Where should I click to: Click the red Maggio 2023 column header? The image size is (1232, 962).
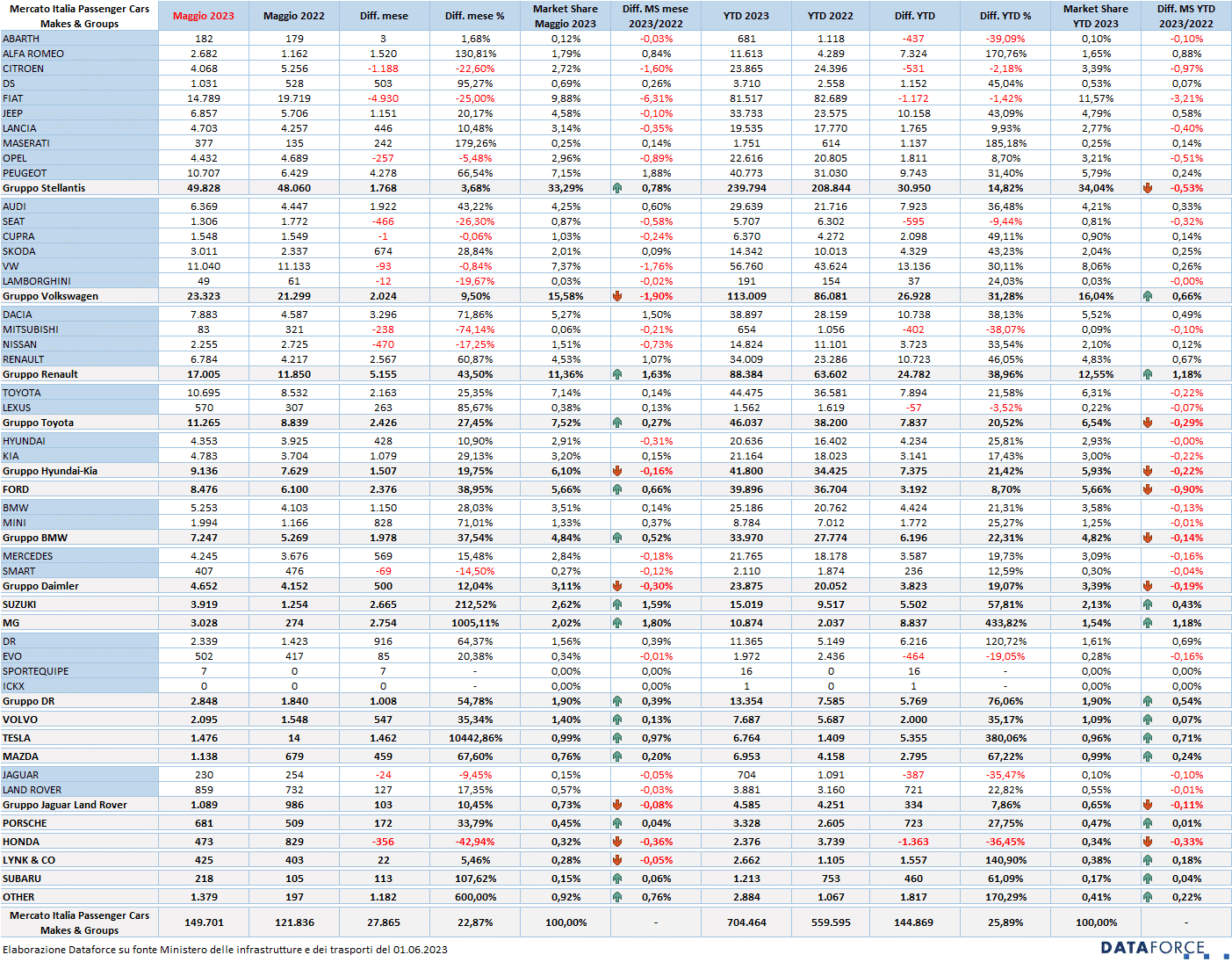click(x=204, y=16)
